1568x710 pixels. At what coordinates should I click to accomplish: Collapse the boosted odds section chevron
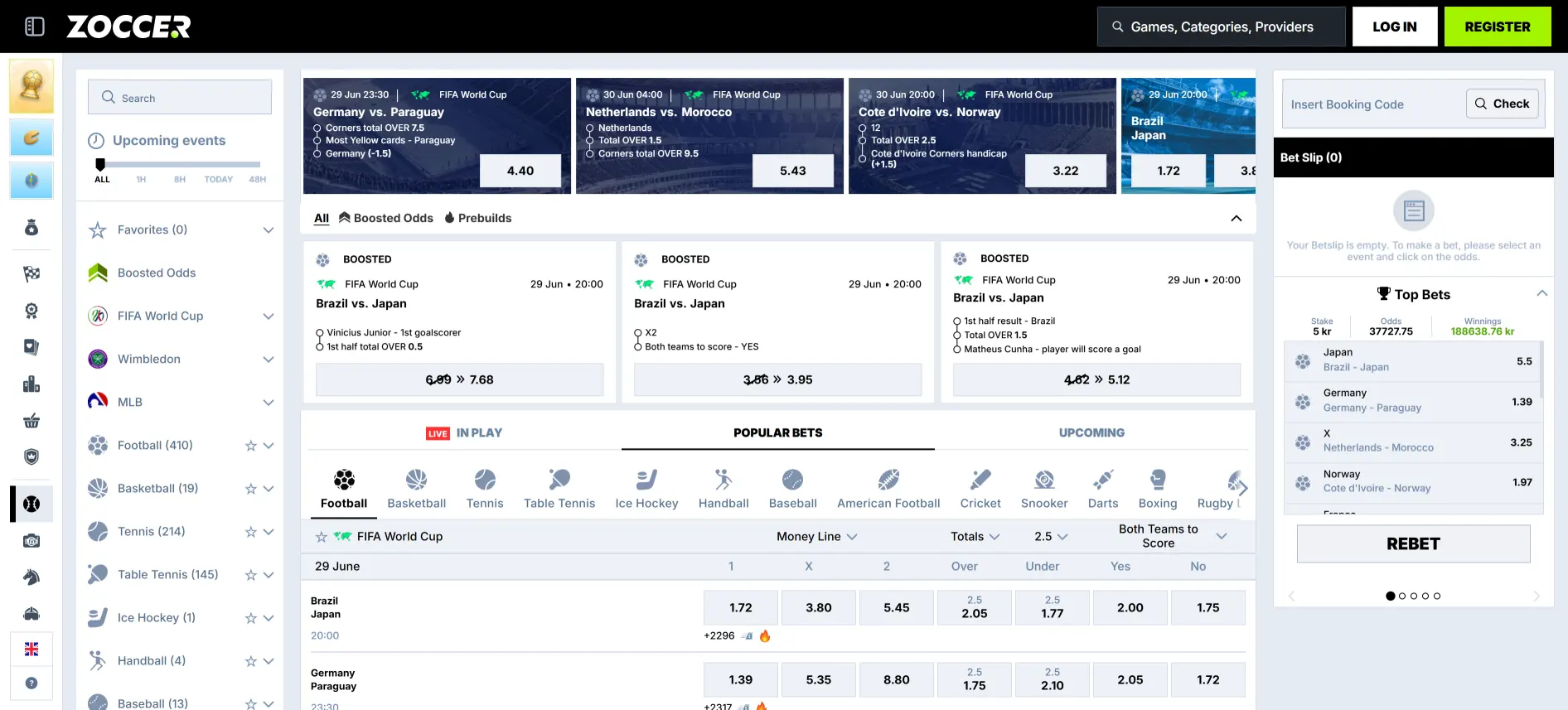click(x=1236, y=218)
